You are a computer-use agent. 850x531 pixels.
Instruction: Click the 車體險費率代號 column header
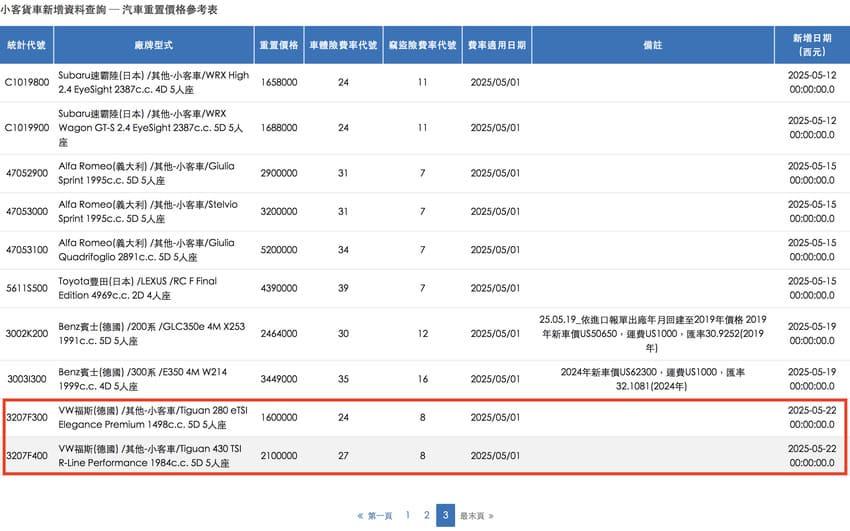[343, 45]
